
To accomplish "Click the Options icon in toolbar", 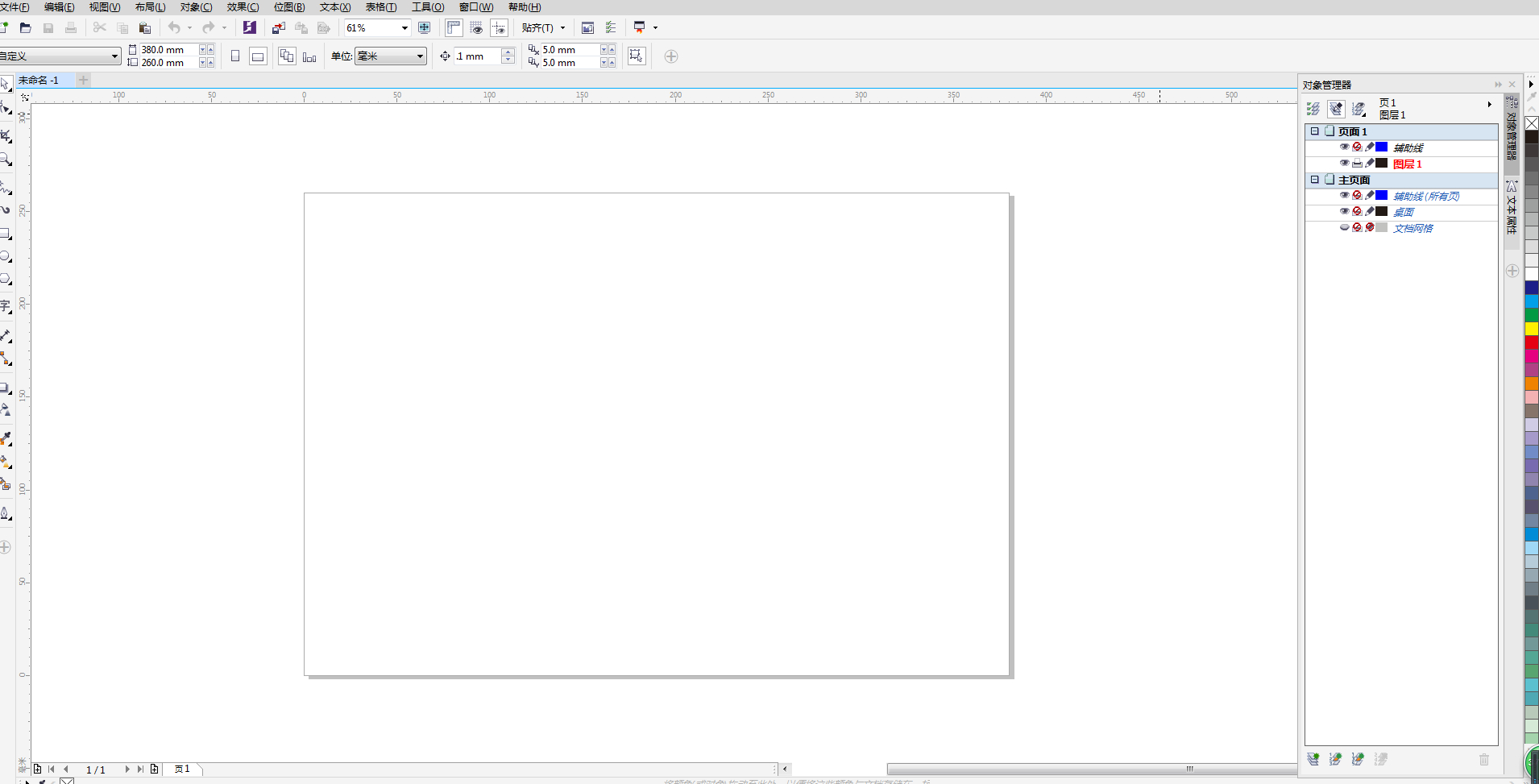I will (611, 28).
